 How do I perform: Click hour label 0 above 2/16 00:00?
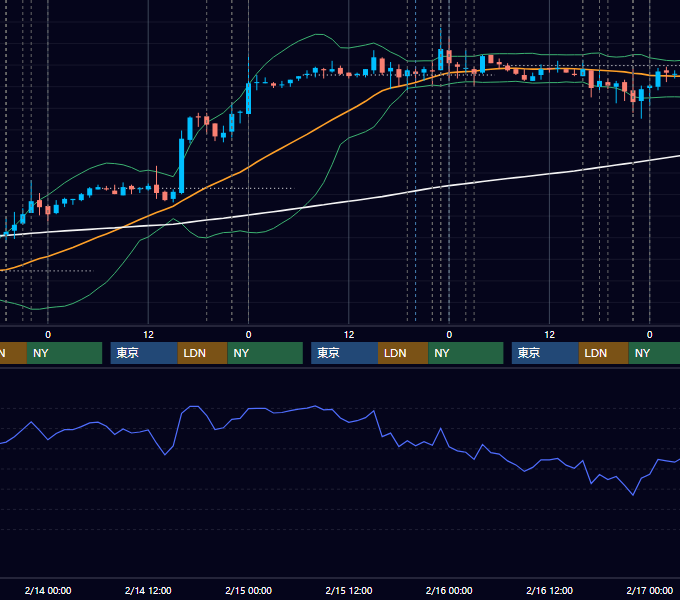[449, 335]
